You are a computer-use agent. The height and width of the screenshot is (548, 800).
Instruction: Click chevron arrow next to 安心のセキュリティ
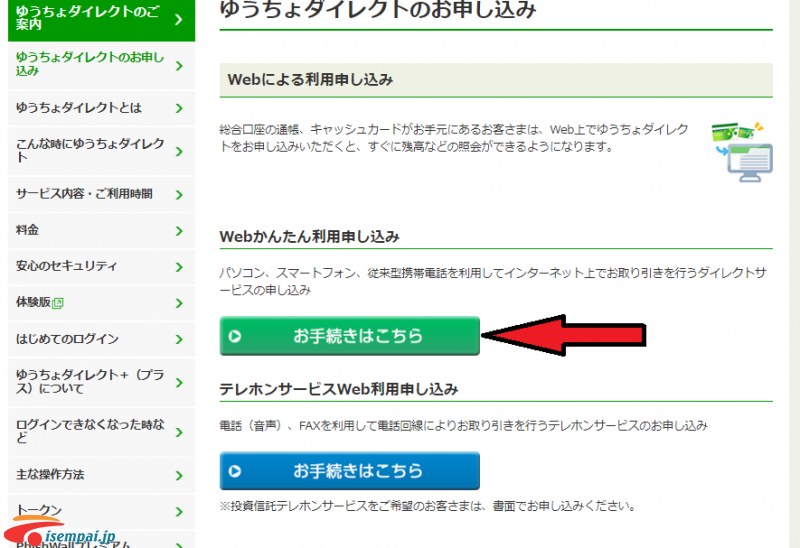tap(179, 267)
